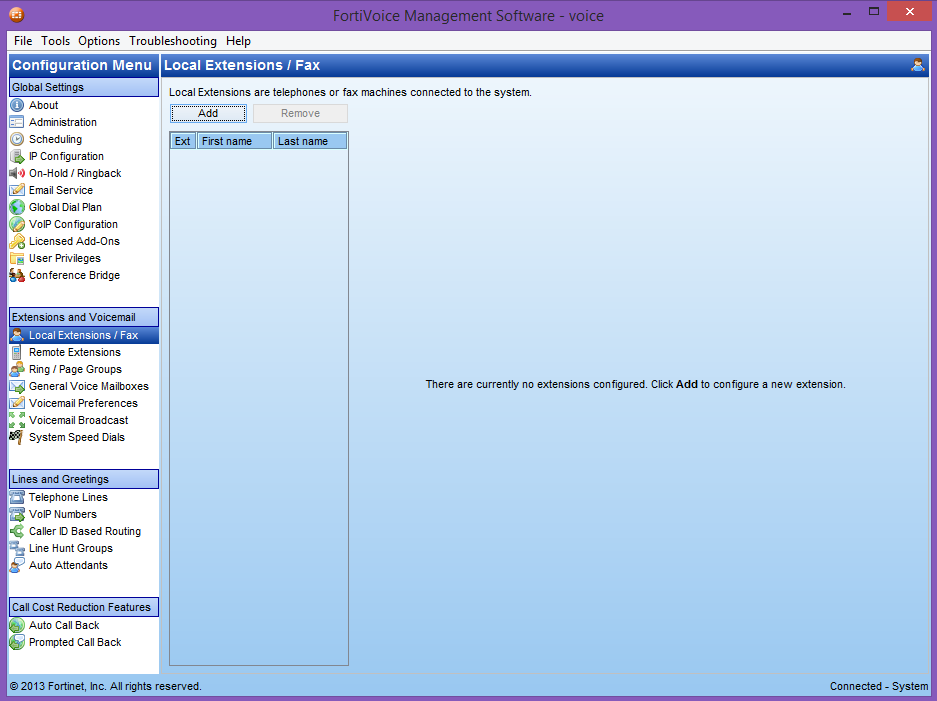The image size is (937, 701).
Task: Go to Licensed Add-Ons label
Action: pos(75,241)
